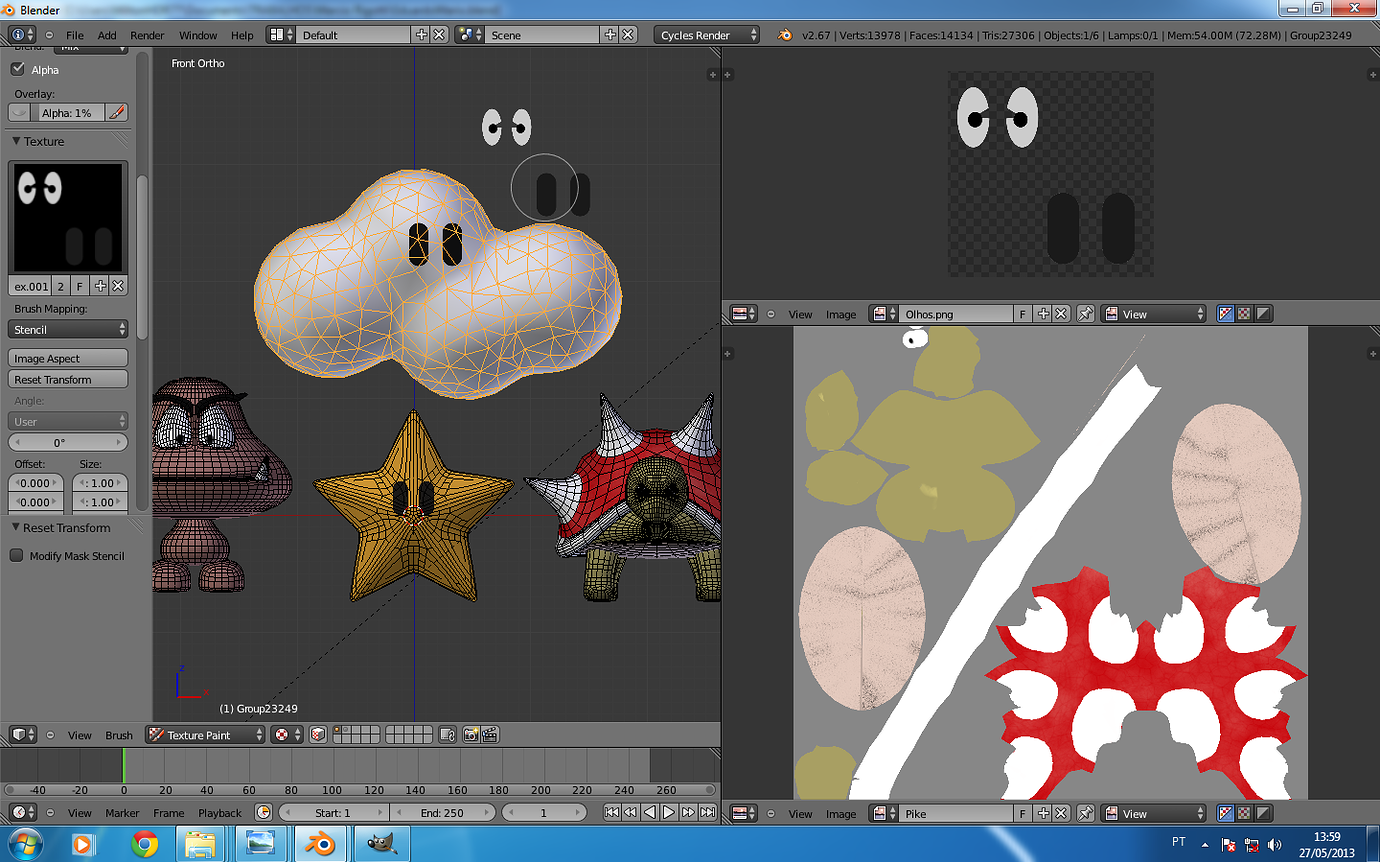Open the pivot point selector dropdown

287,735
